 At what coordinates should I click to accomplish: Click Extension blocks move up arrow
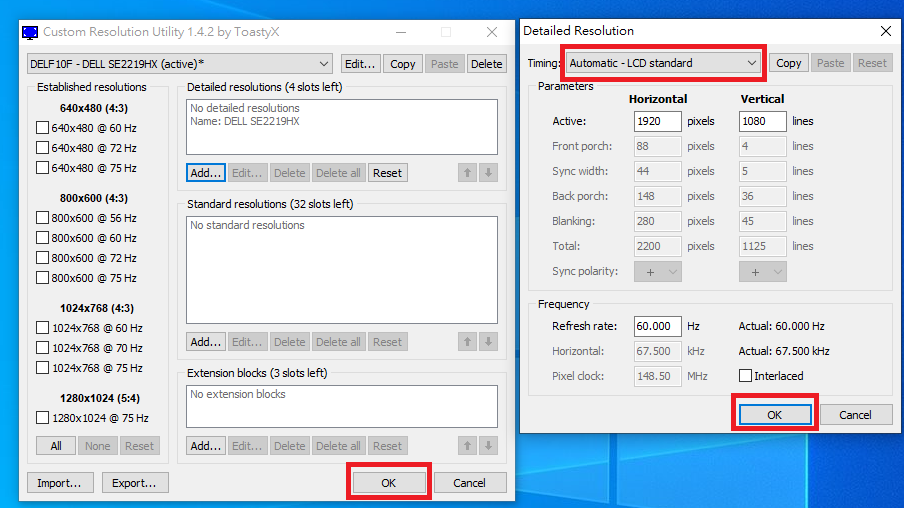468,445
